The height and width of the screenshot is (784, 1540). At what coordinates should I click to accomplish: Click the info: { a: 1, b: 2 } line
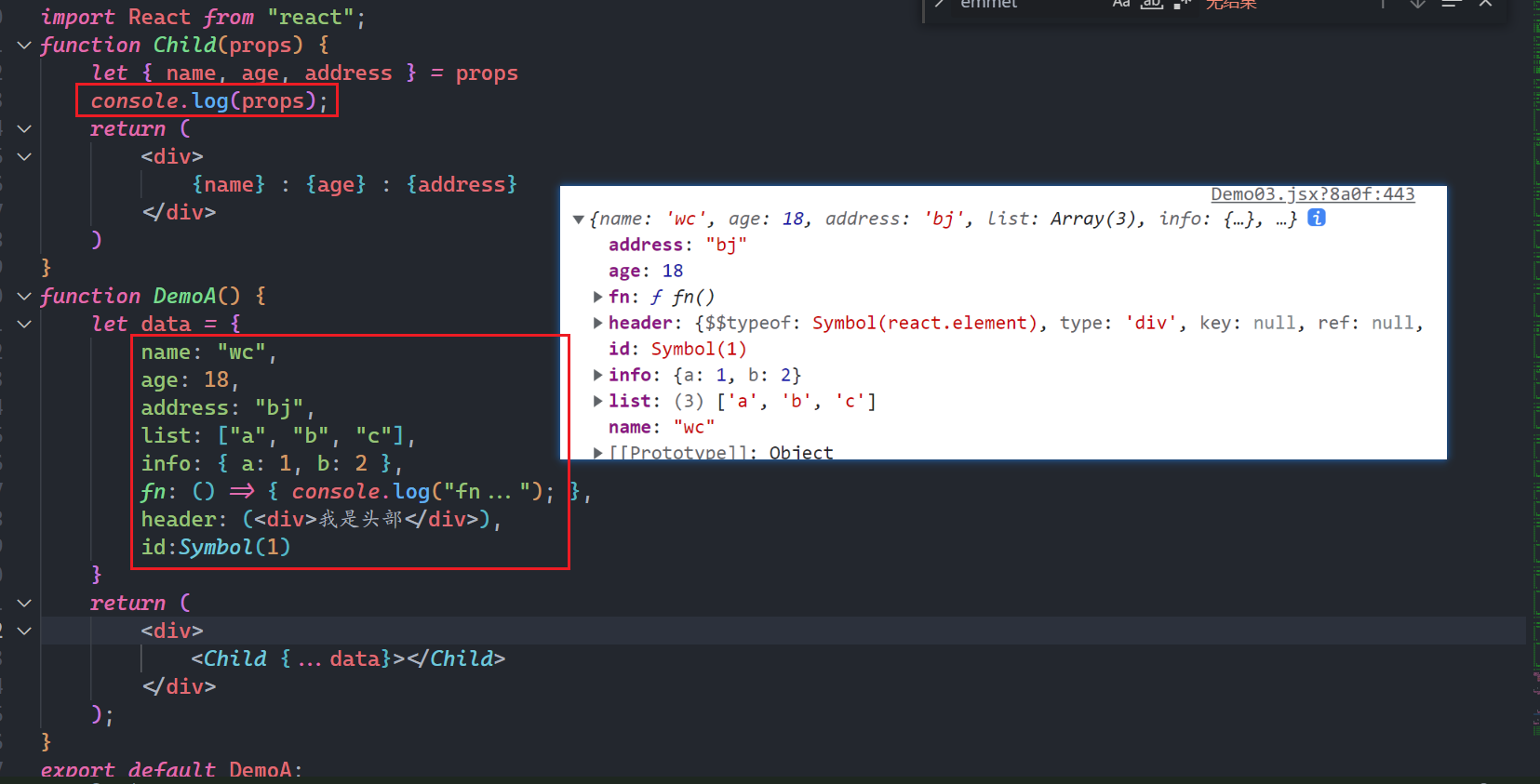tap(272, 463)
